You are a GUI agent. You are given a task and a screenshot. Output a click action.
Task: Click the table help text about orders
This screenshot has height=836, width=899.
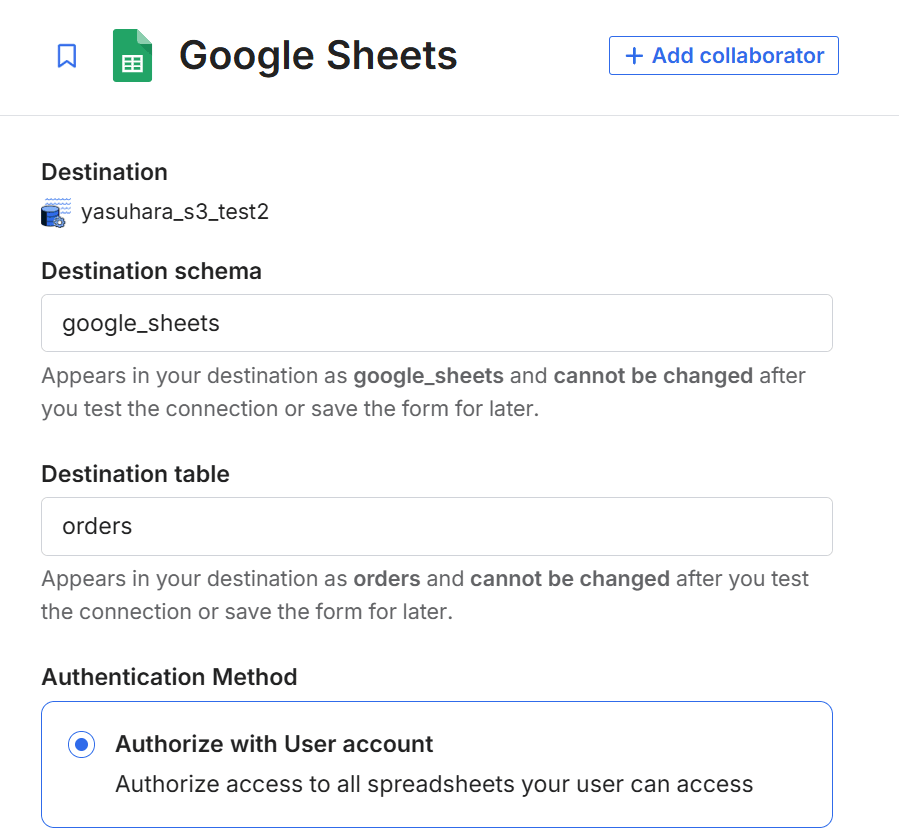point(425,595)
